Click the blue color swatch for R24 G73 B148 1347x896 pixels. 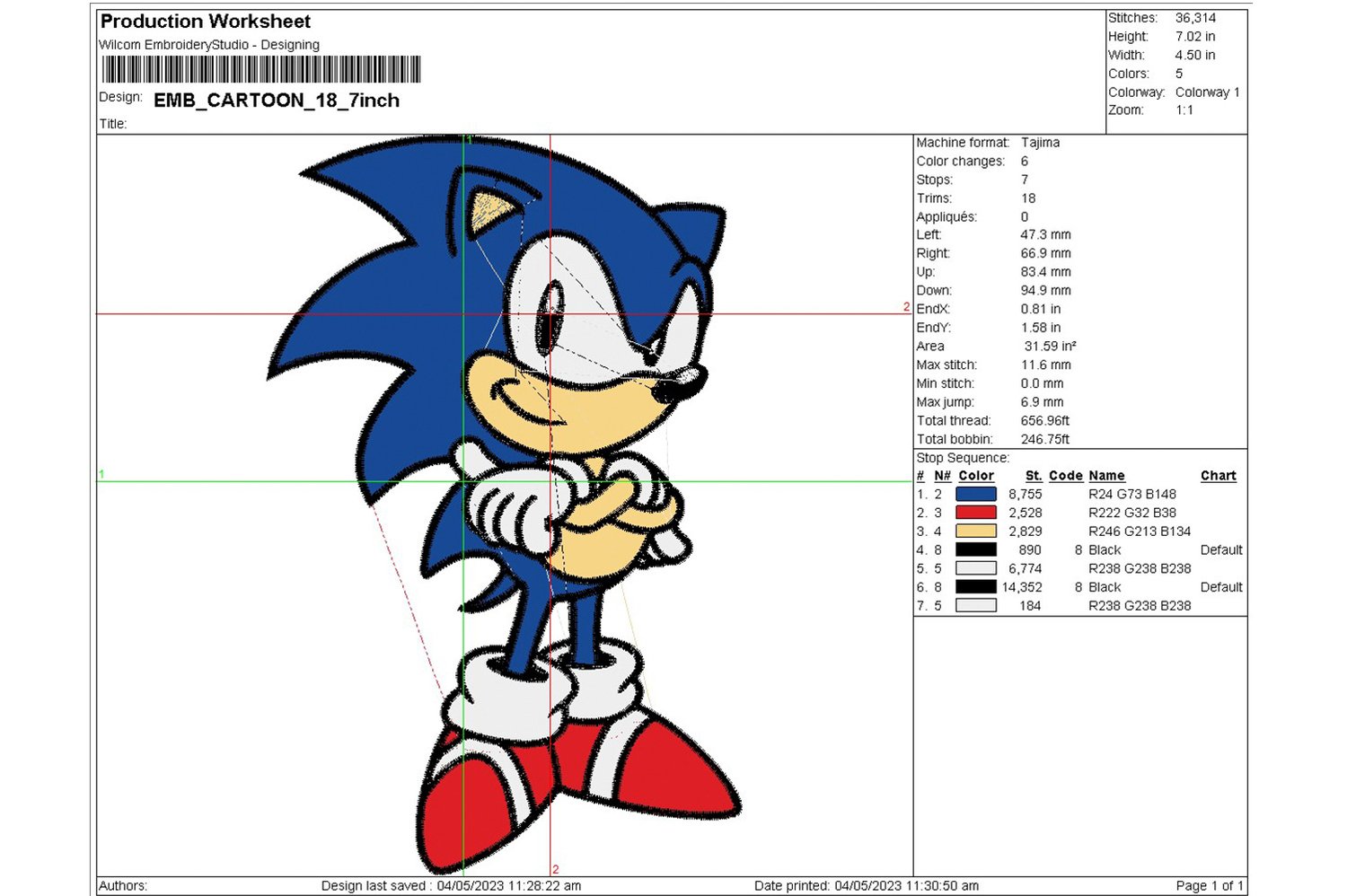click(976, 494)
